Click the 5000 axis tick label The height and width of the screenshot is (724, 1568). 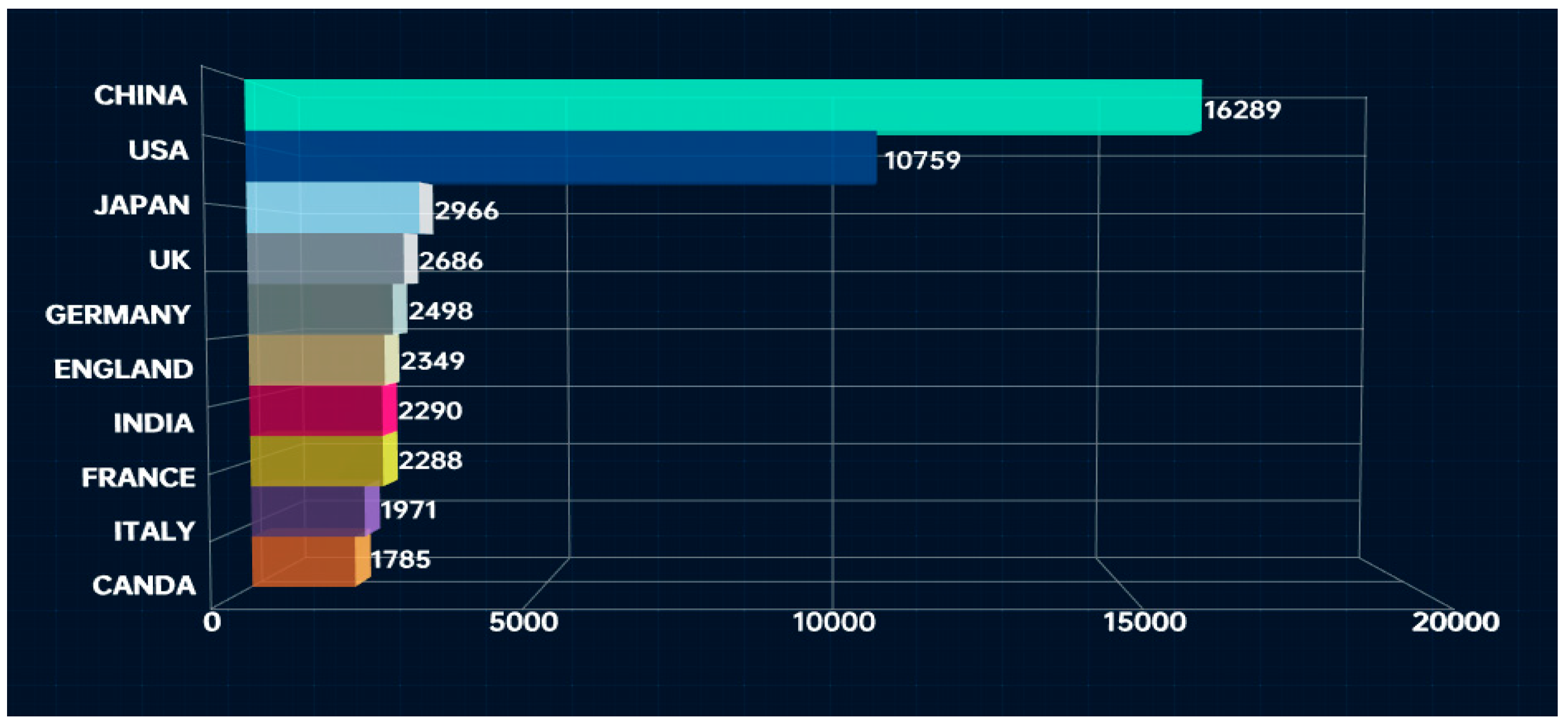tap(523, 622)
